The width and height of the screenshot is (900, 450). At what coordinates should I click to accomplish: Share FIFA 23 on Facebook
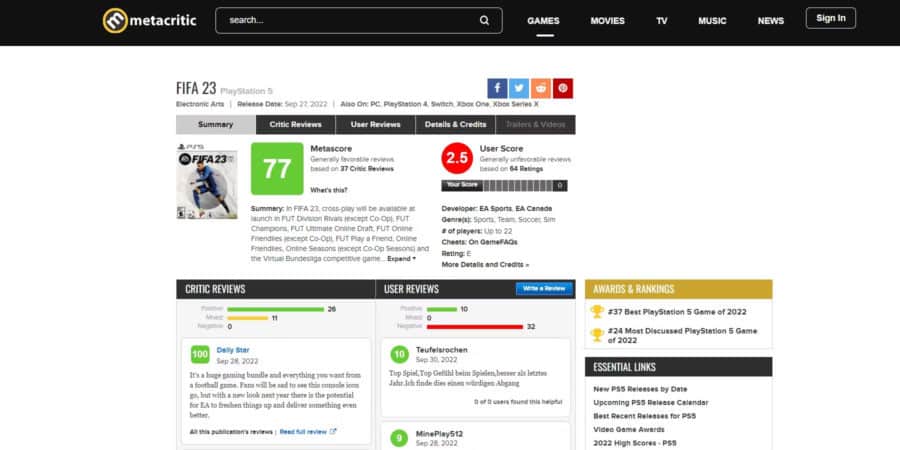pos(497,88)
